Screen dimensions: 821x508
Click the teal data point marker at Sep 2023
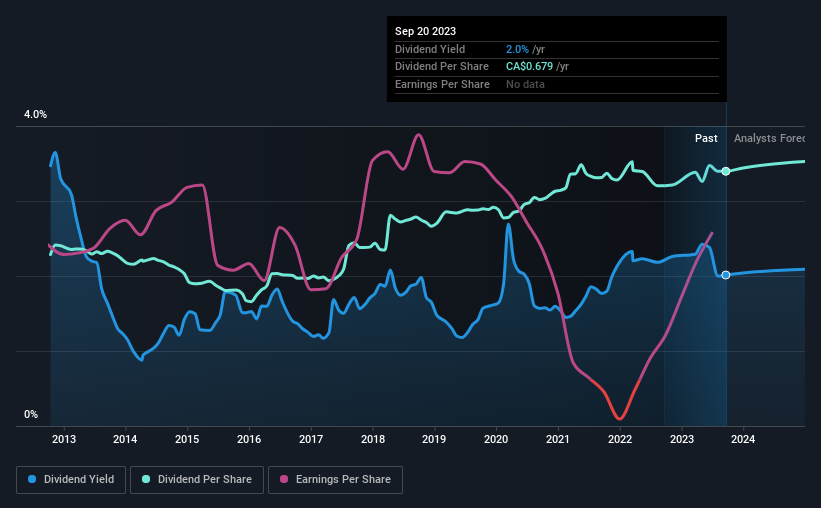coord(726,171)
